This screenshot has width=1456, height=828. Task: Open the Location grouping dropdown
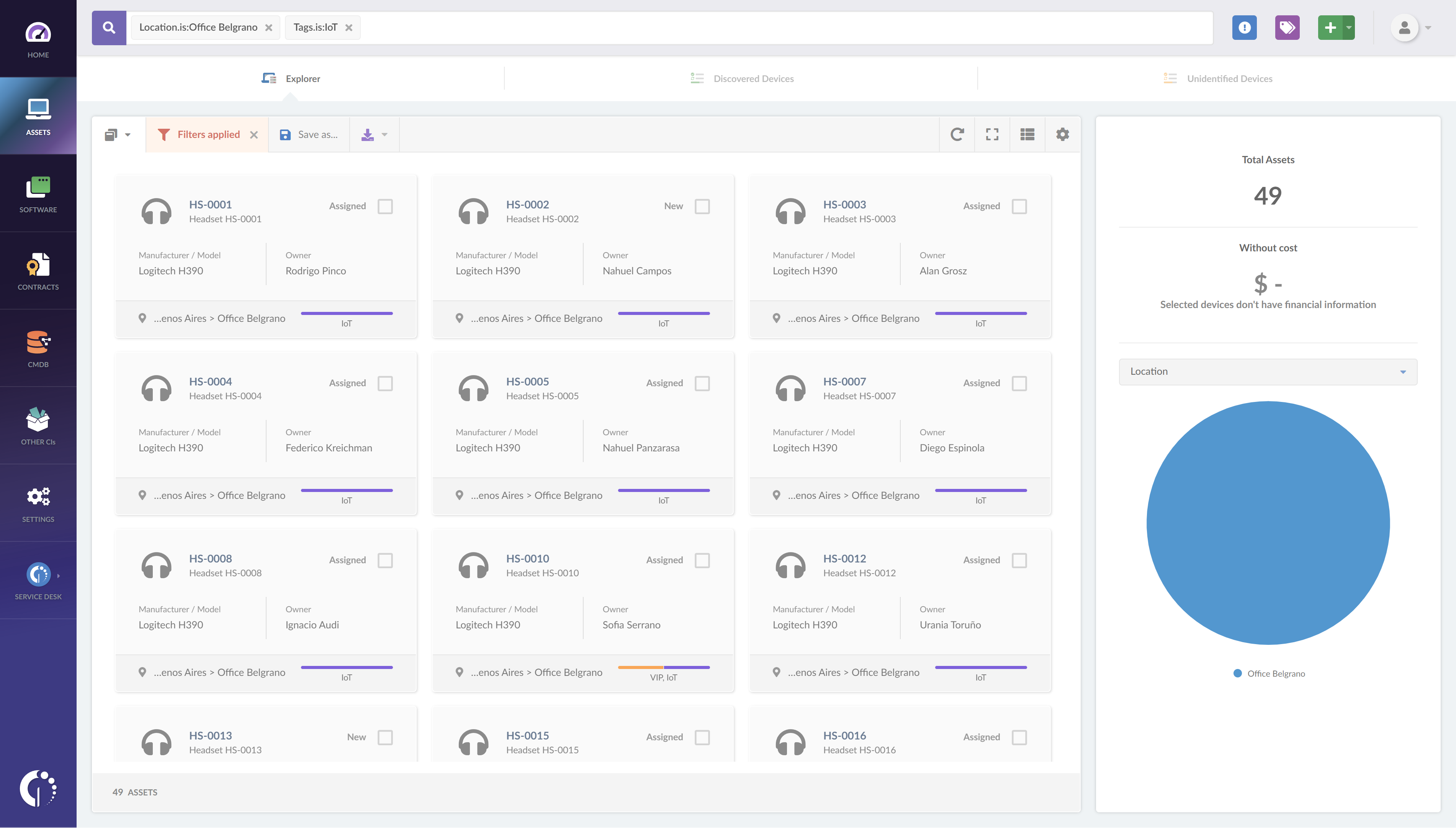pos(1267,371)
